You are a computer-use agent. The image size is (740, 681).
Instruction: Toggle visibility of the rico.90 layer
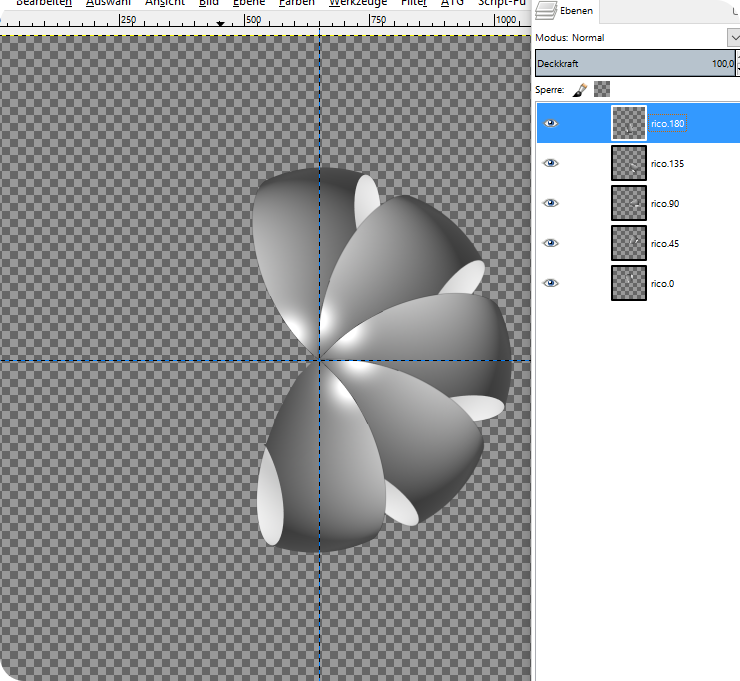550,203
